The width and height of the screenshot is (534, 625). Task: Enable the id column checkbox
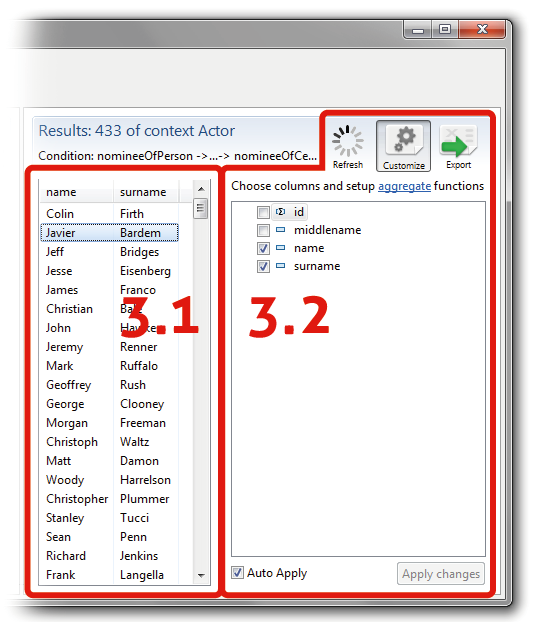coord(263,212)
